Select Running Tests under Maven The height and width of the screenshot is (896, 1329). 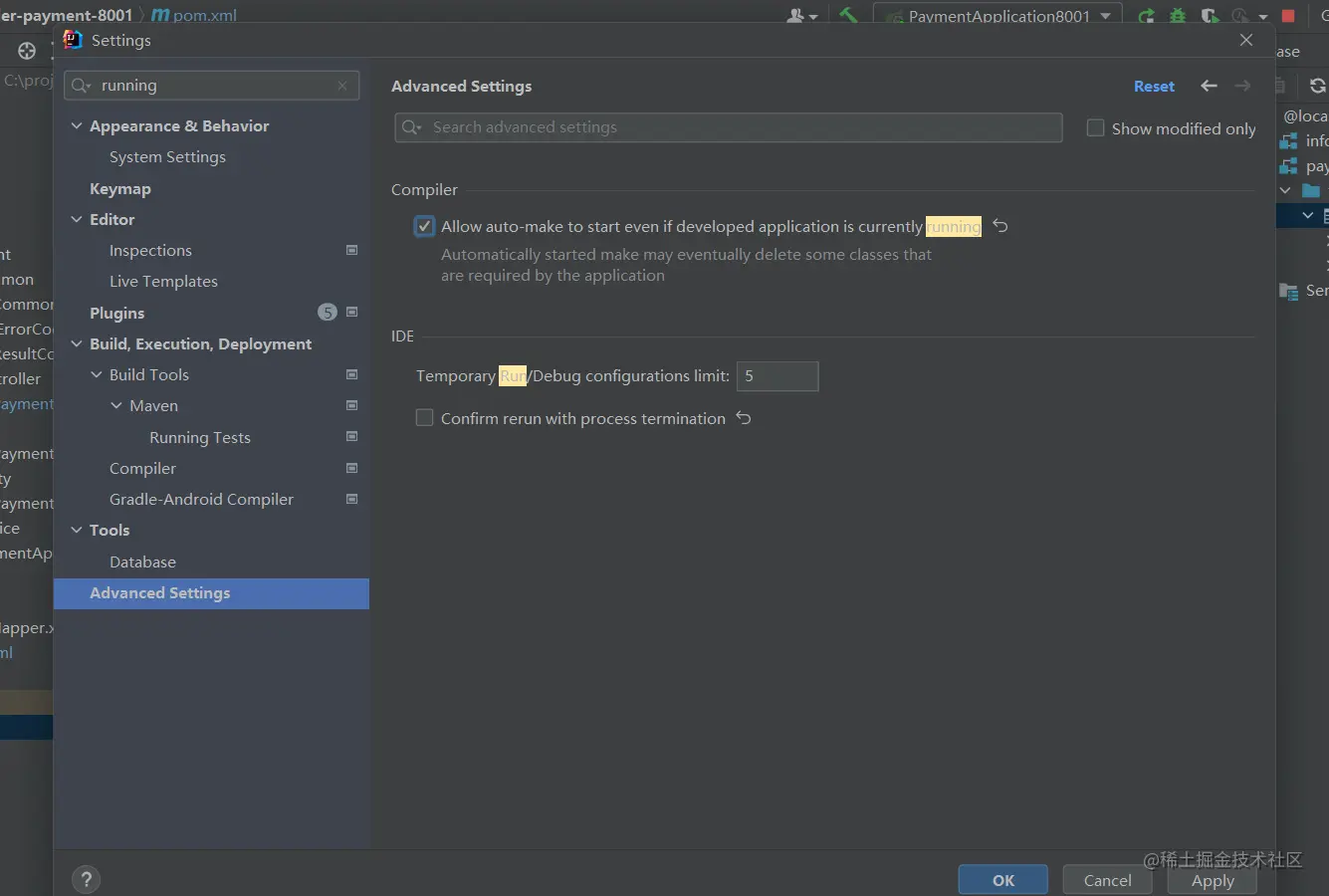click(200, 437)
